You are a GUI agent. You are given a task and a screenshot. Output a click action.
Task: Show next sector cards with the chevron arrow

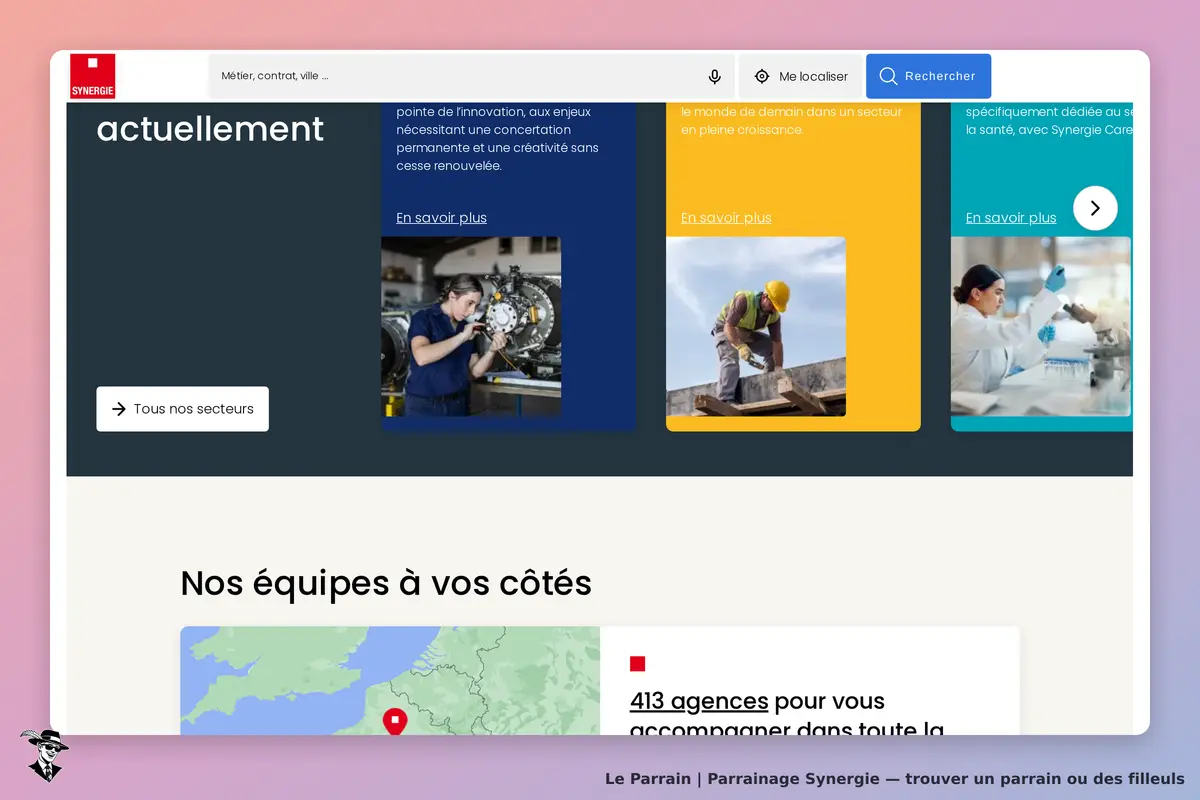[x=1095, y=208]
